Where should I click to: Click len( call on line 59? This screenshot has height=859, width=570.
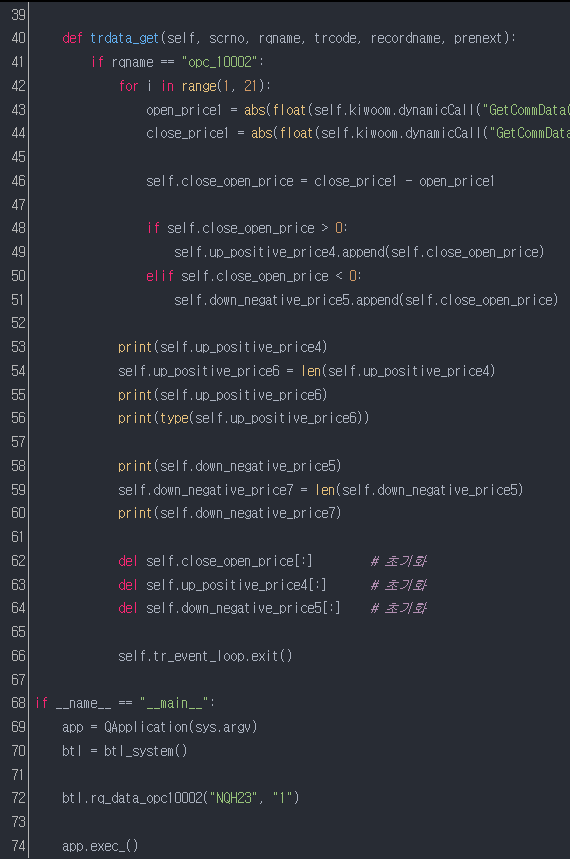click(x=327, y=490)
